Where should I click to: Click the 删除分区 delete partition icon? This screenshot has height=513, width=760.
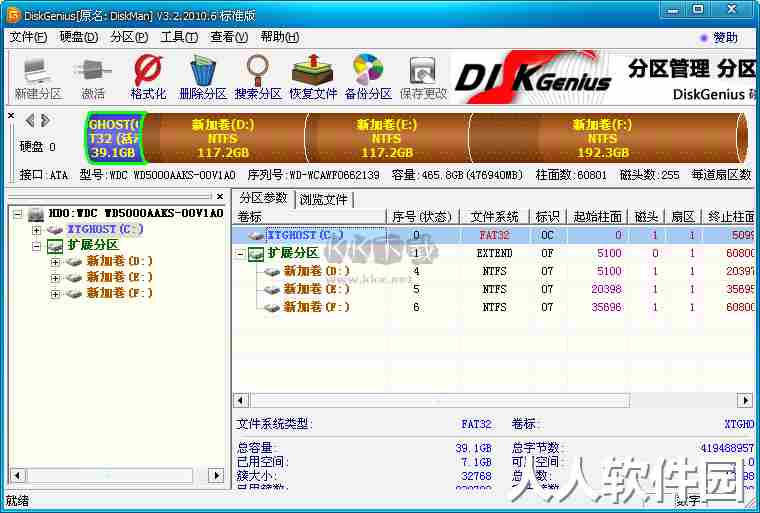[203, 78]
